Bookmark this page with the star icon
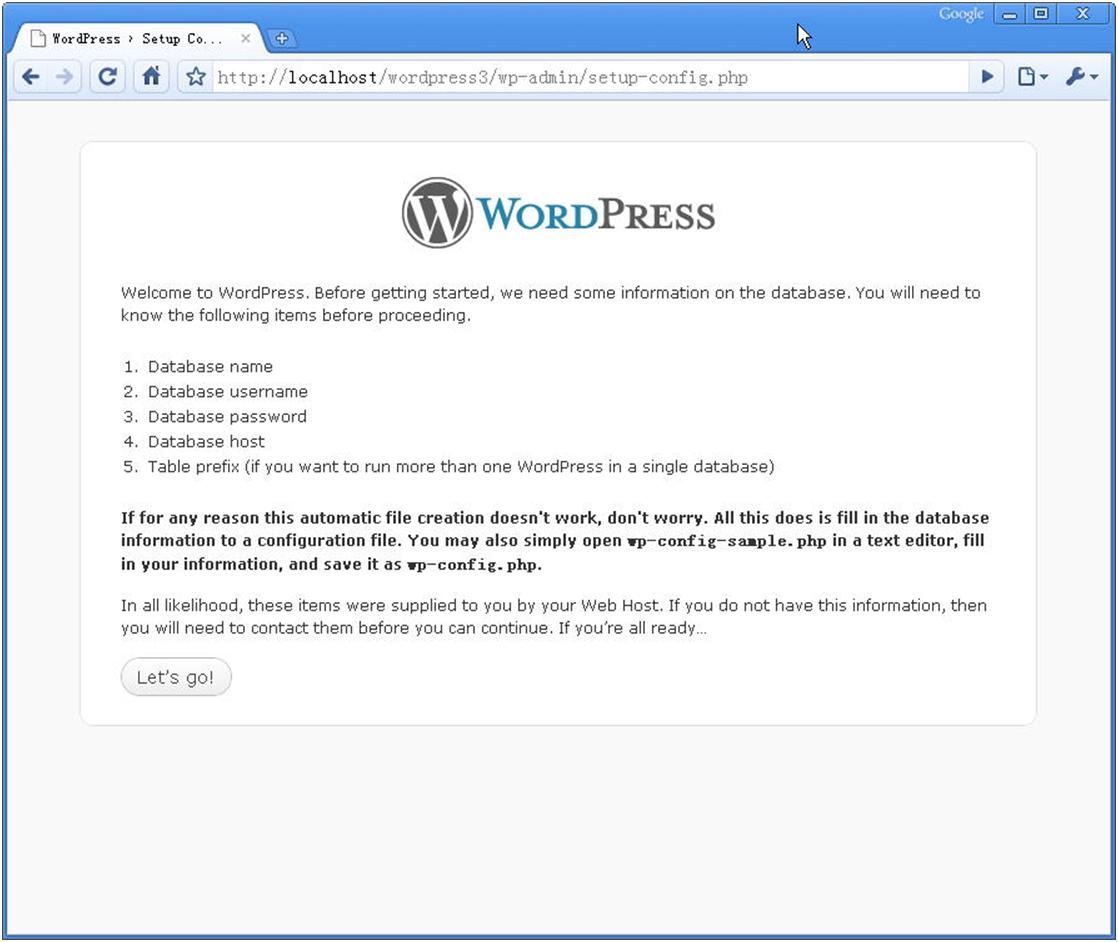This screenshot has width=1118, height=942. [x=195, y=77]
